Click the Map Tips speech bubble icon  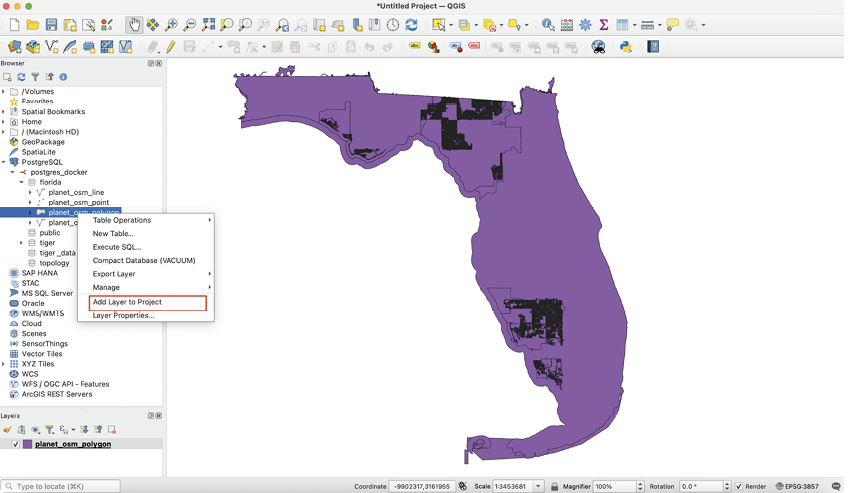click(x=673, y=25)
